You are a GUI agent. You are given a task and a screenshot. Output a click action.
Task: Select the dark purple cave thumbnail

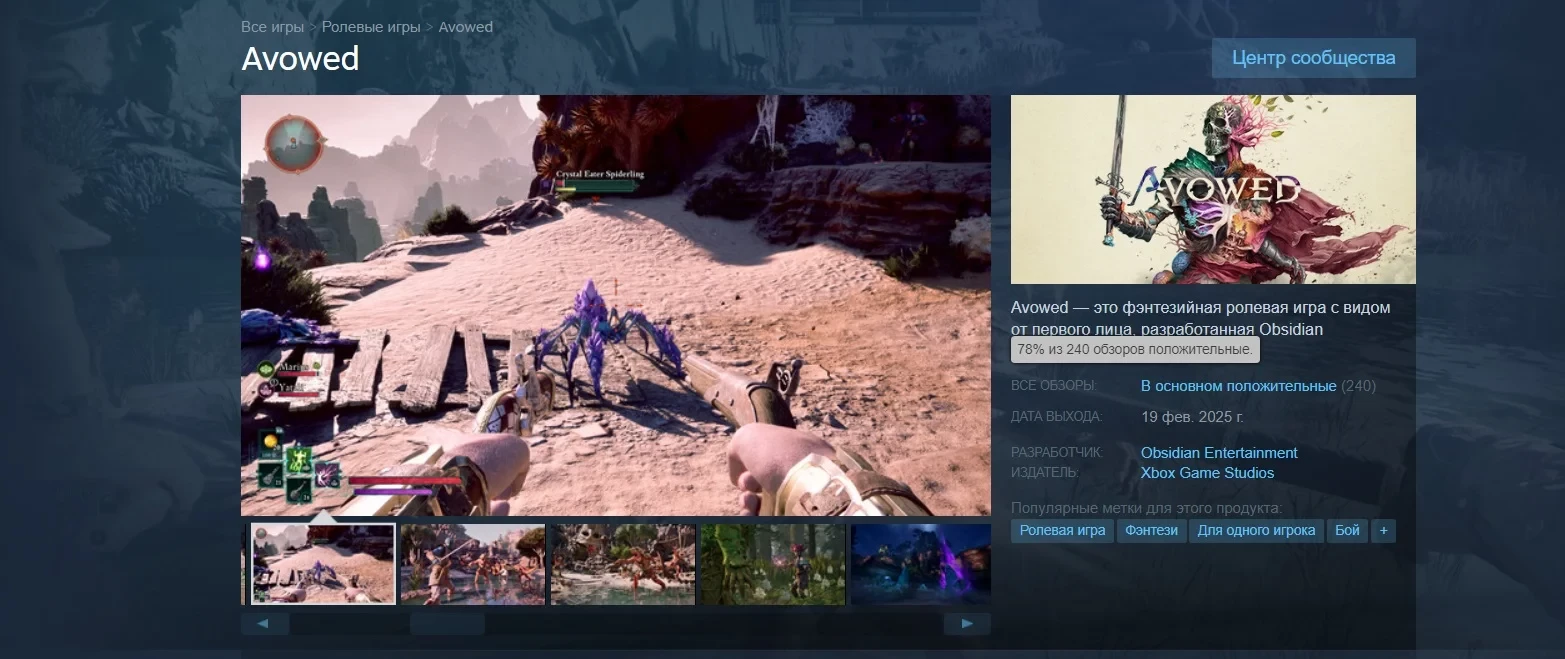tap(920, 564)
